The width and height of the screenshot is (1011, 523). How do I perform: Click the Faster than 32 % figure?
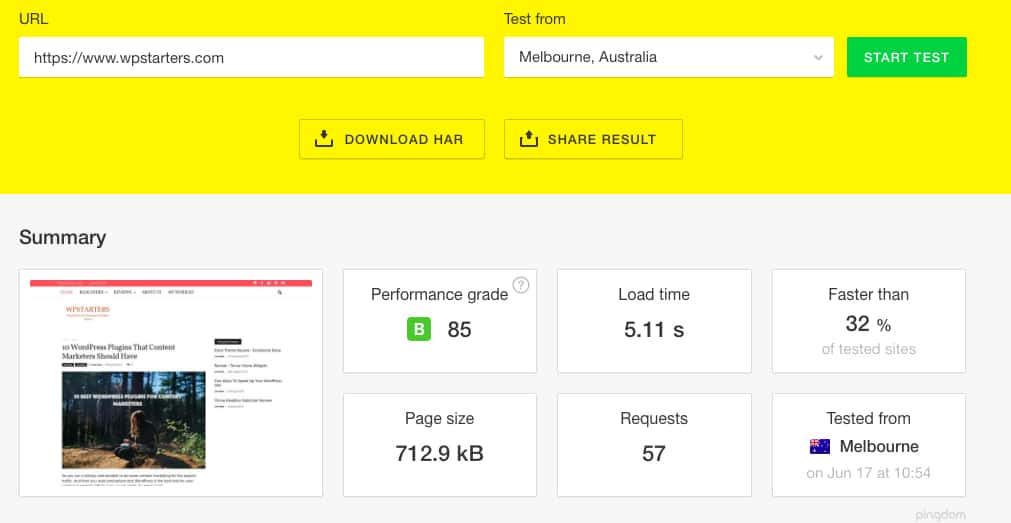click(x=860, y=322)
